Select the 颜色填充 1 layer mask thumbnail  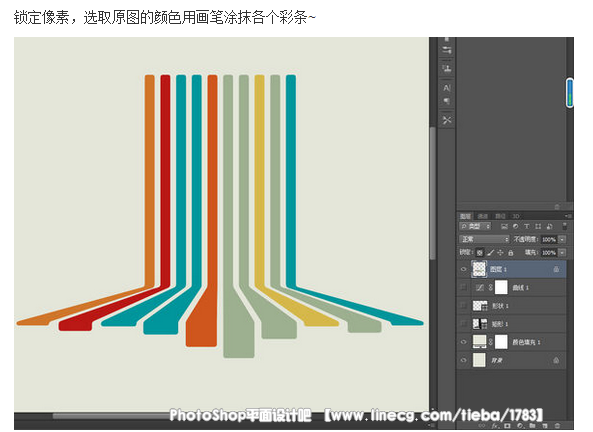[x=501, y=342]
